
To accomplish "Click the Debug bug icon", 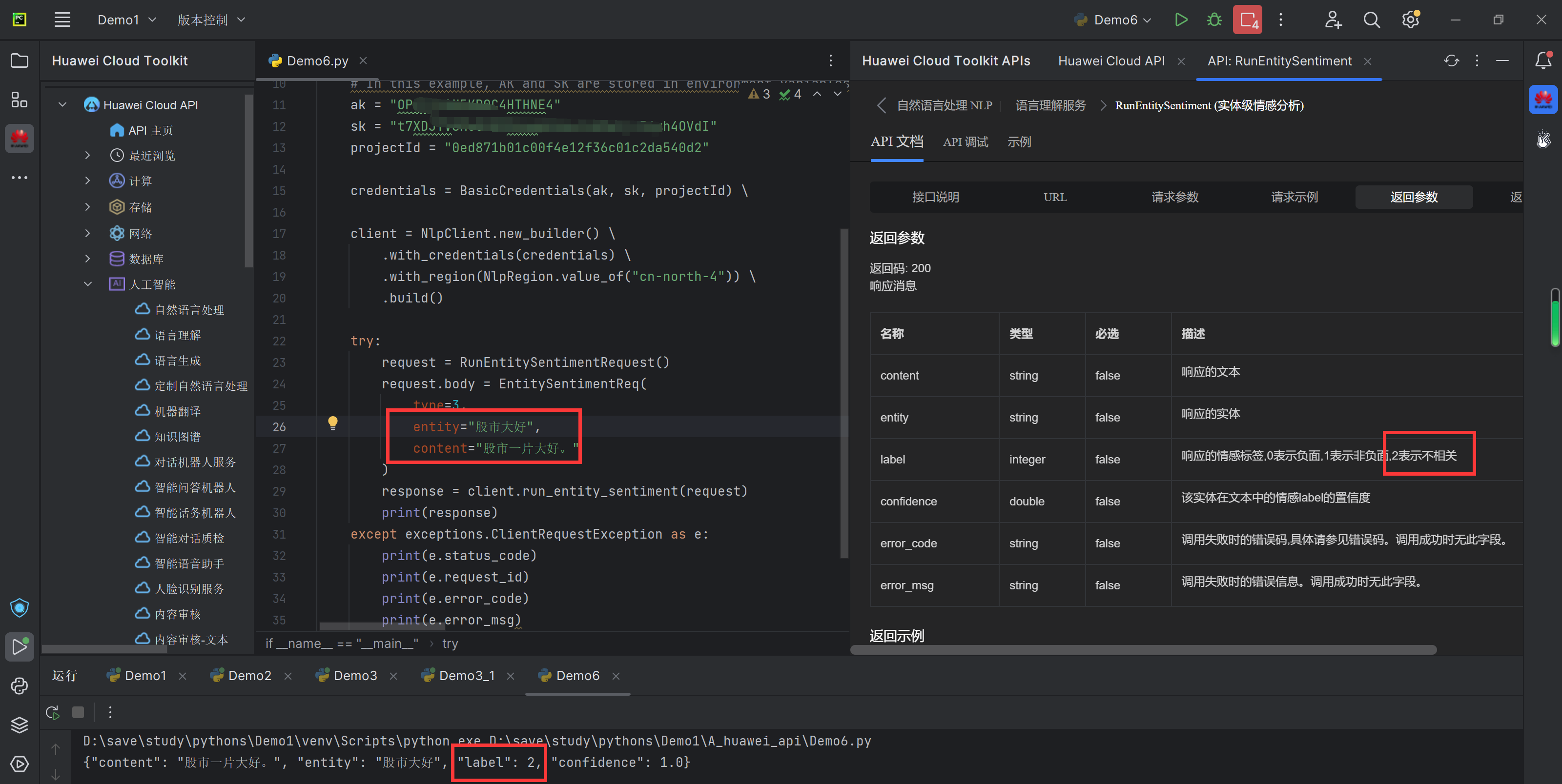I will [x=1214, y=20].
